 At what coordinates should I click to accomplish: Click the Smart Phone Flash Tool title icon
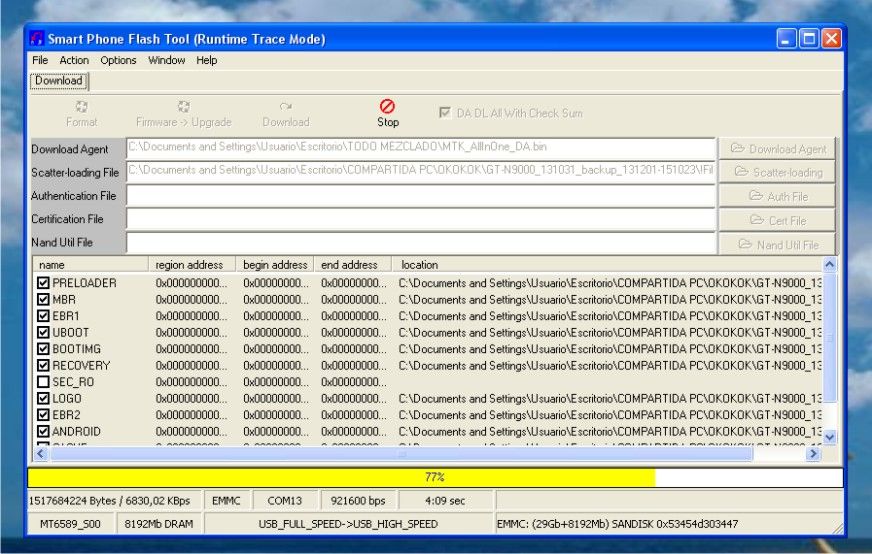pos(37,39)
